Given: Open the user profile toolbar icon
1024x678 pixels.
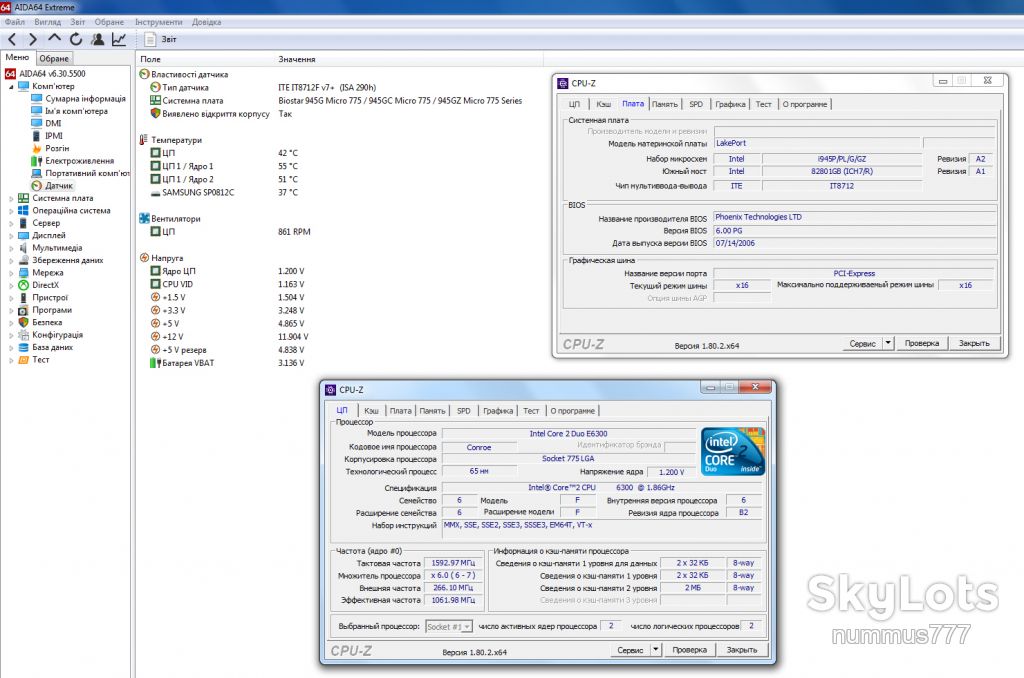Looking at the screenshot, I should pos(97,39).
